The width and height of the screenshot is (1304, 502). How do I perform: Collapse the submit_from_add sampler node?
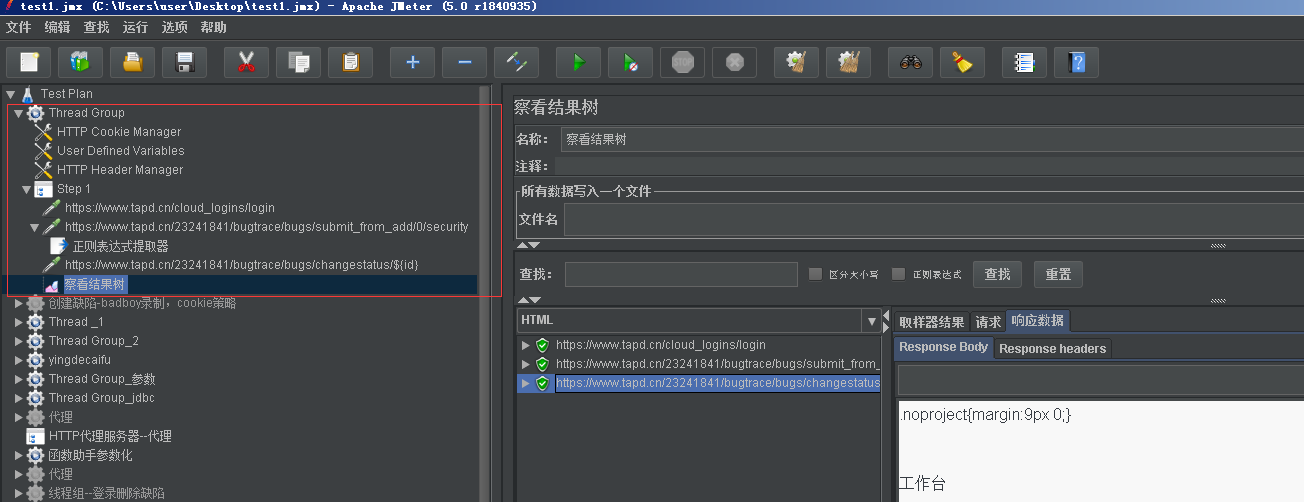[x=34, y=227]
